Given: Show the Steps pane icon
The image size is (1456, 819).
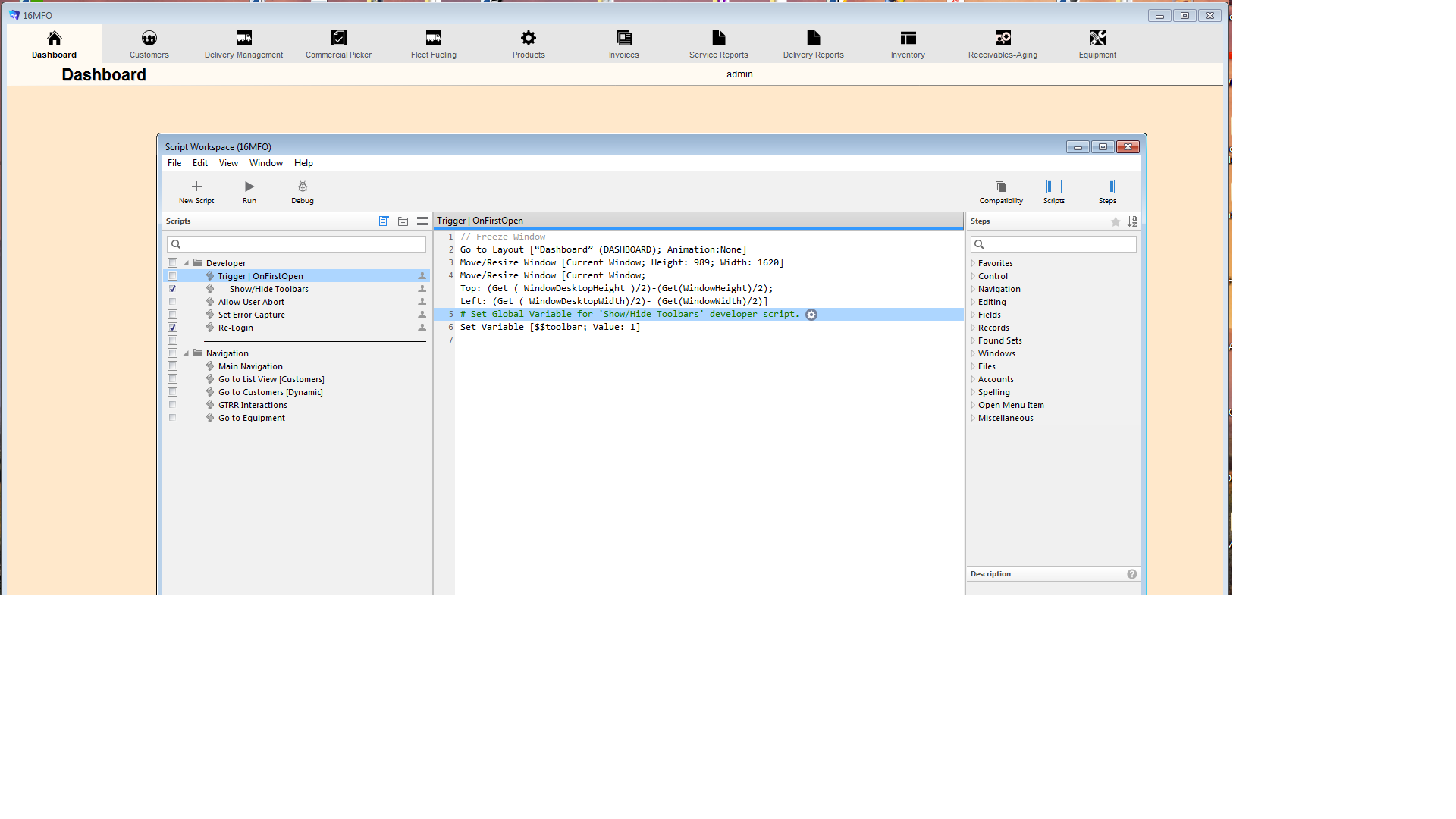Looking at the screenshot, I should click(x=1107, y=187).
